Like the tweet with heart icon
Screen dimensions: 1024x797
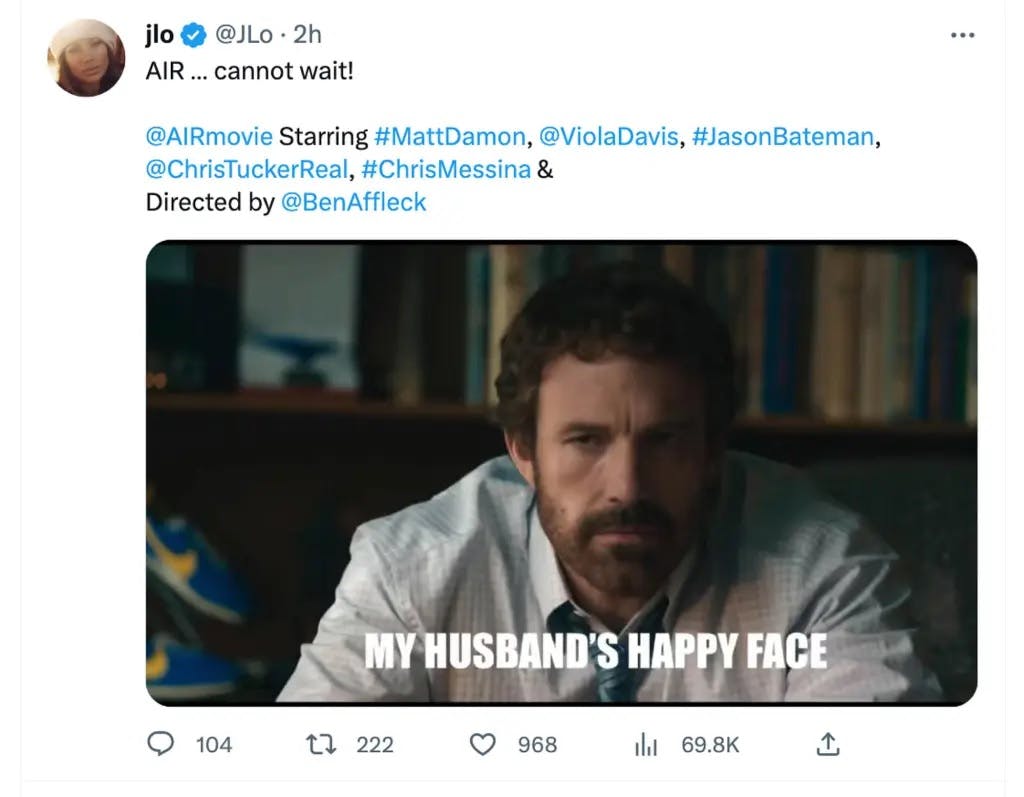point(483,745)
